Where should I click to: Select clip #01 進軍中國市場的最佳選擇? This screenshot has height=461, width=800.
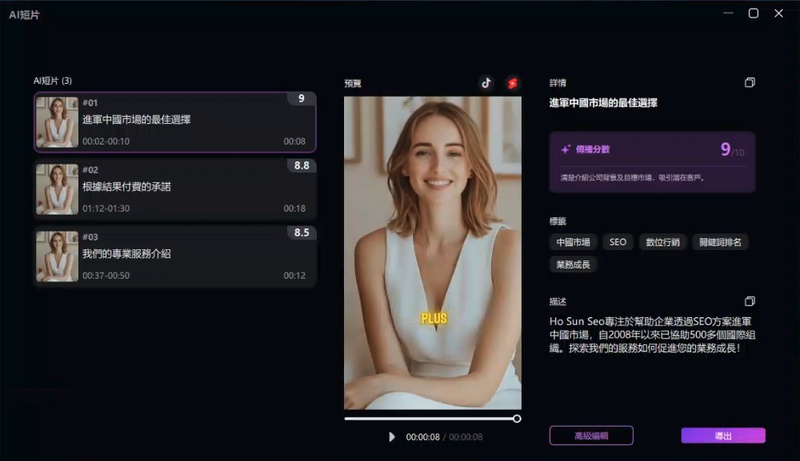click(x=175, y=122)
